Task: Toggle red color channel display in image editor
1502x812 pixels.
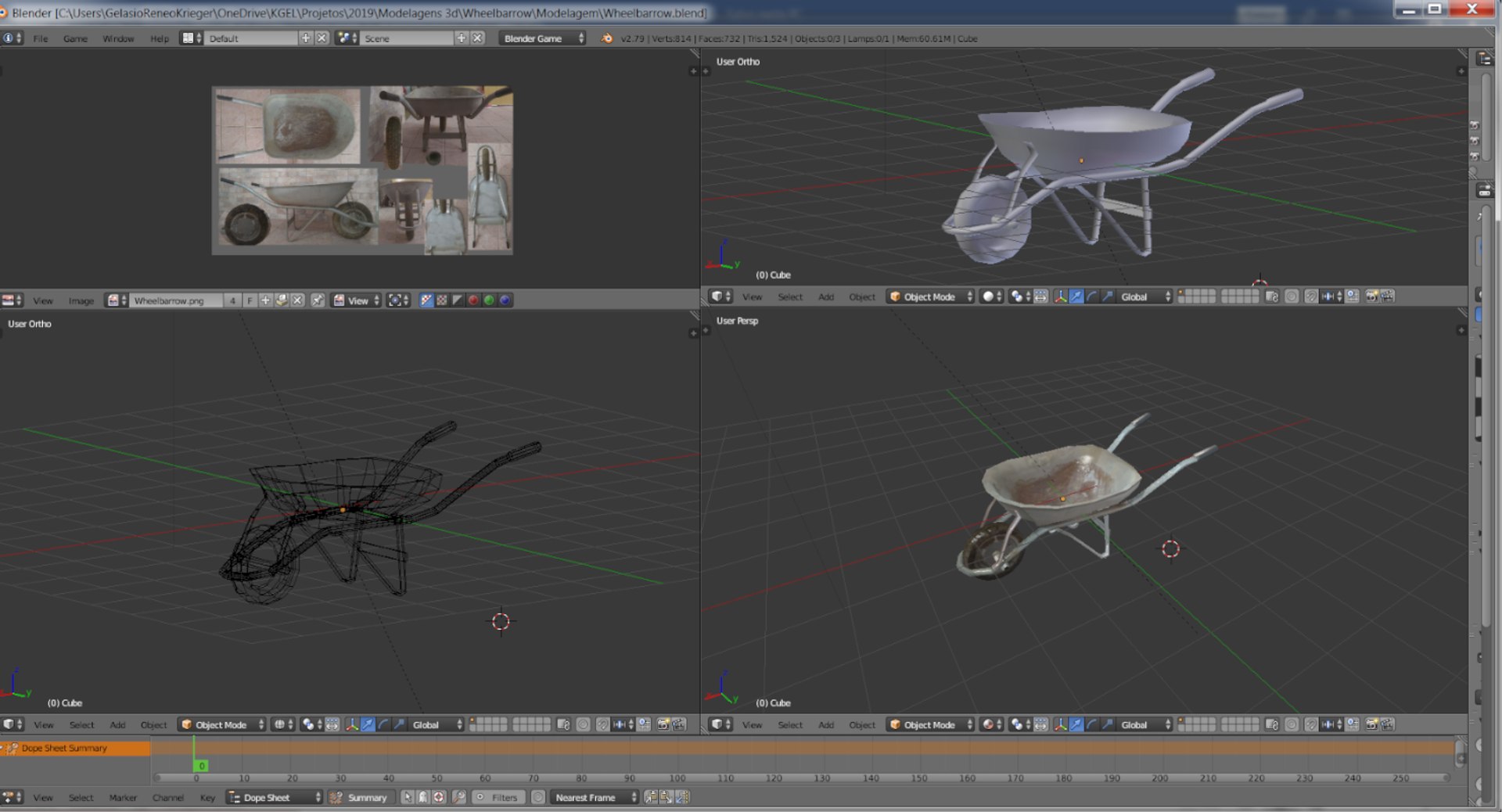Action: pos(473,300)
